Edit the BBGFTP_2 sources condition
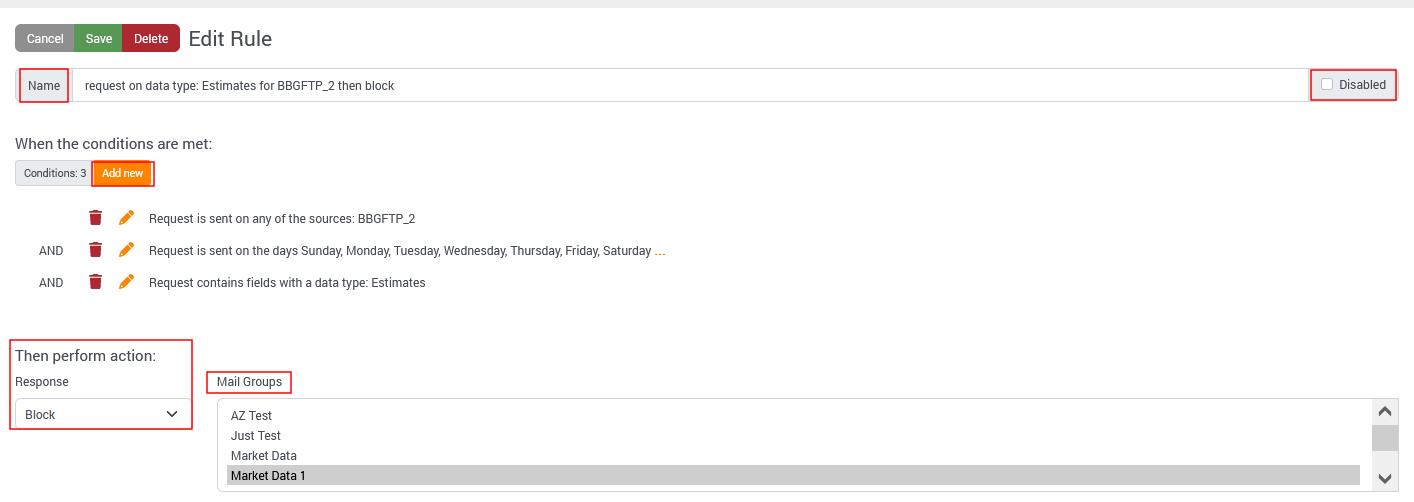This screenshot has height=502, width=1414. click(126, 218)
